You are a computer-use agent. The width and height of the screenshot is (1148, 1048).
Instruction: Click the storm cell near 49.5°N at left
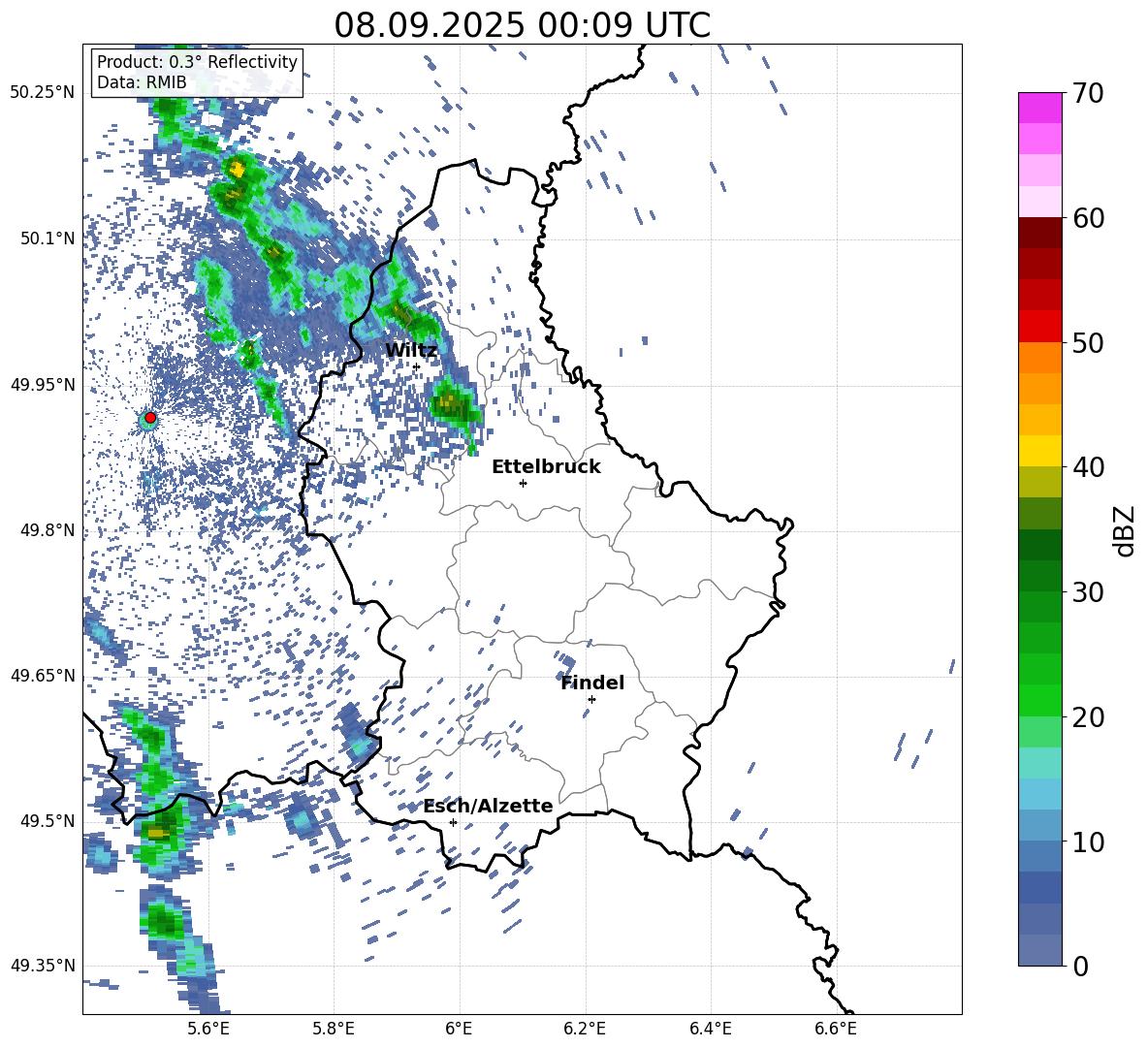[160, 831]
